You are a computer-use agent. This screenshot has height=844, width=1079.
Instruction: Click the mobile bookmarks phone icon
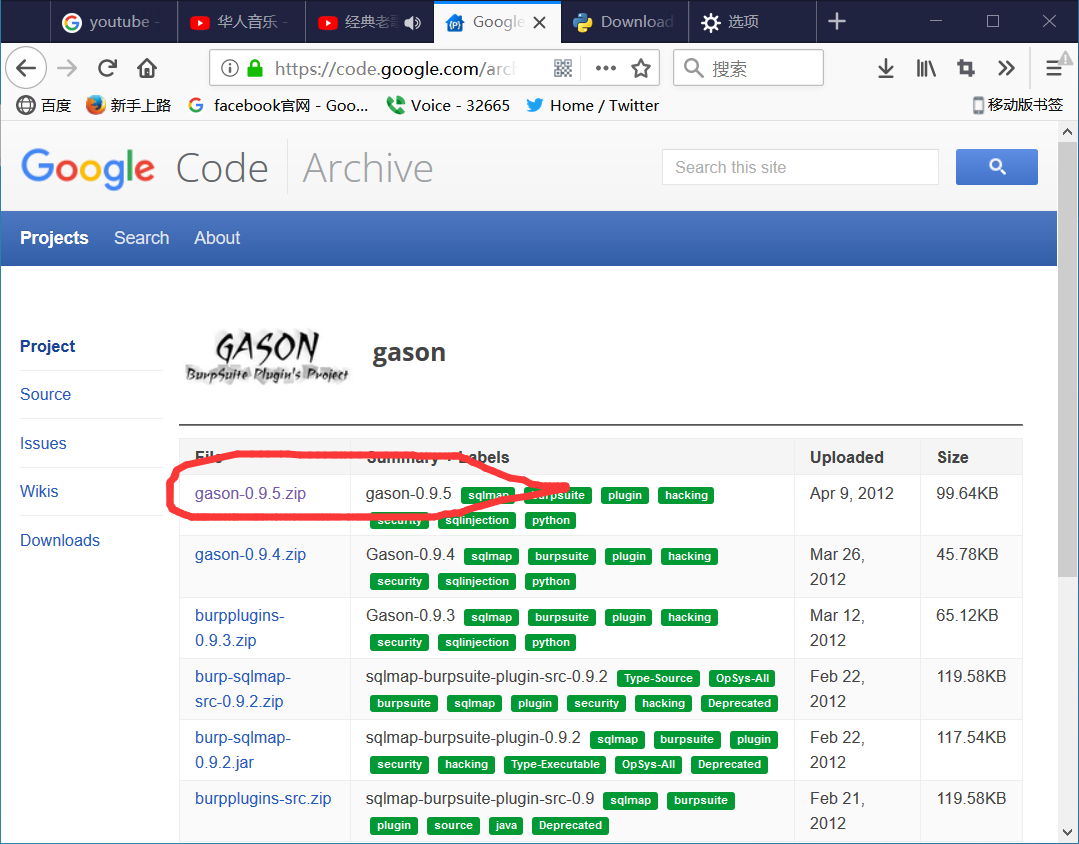977,105
